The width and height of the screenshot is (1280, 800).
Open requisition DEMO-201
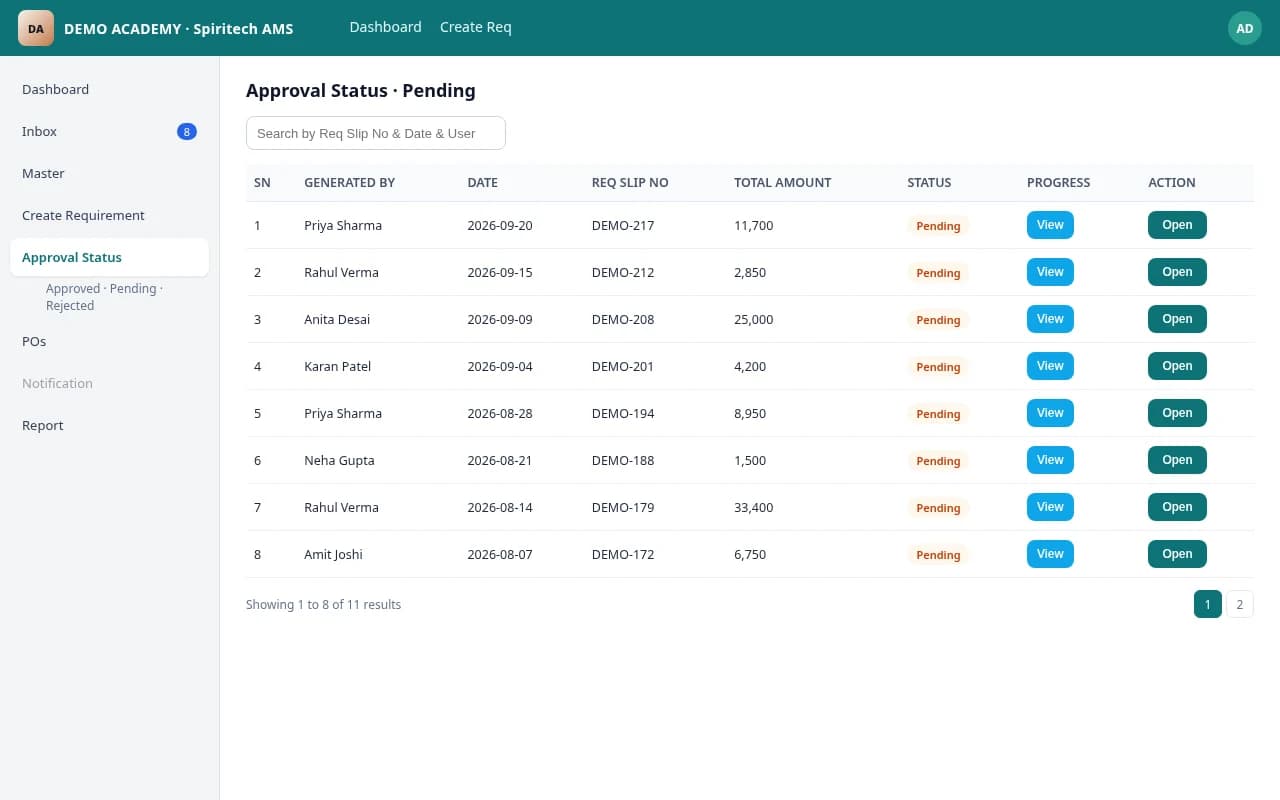(1177, 366)
